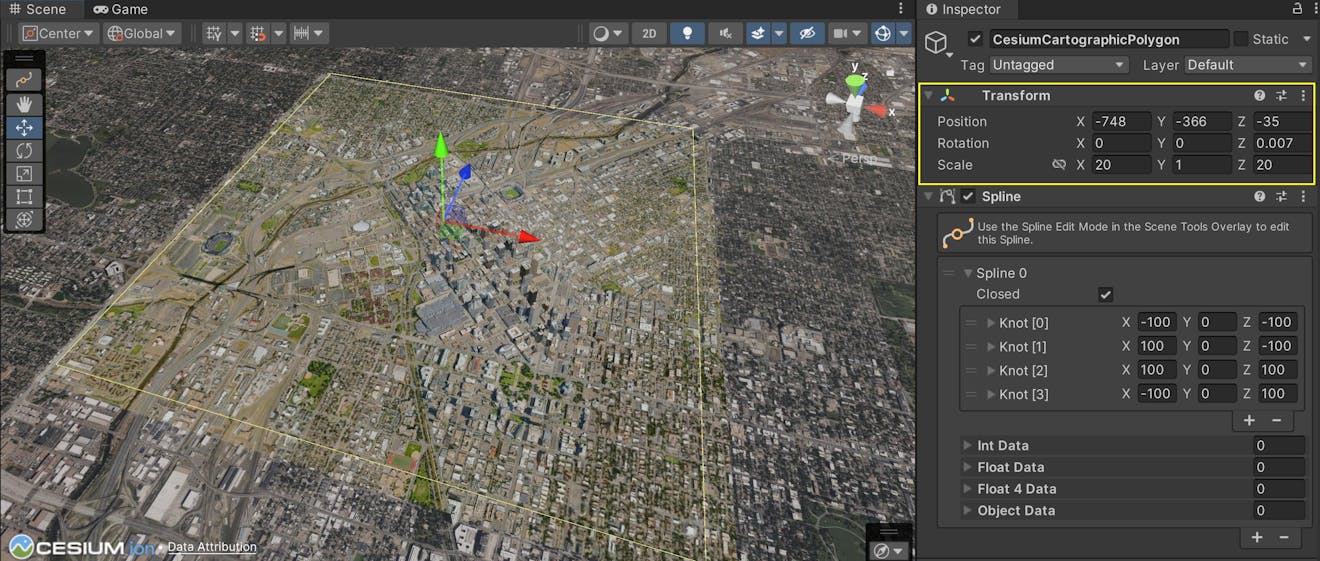Click the Position X input field
Viewport: 1320px width, 561px height.
click(x=1120, y=122)
